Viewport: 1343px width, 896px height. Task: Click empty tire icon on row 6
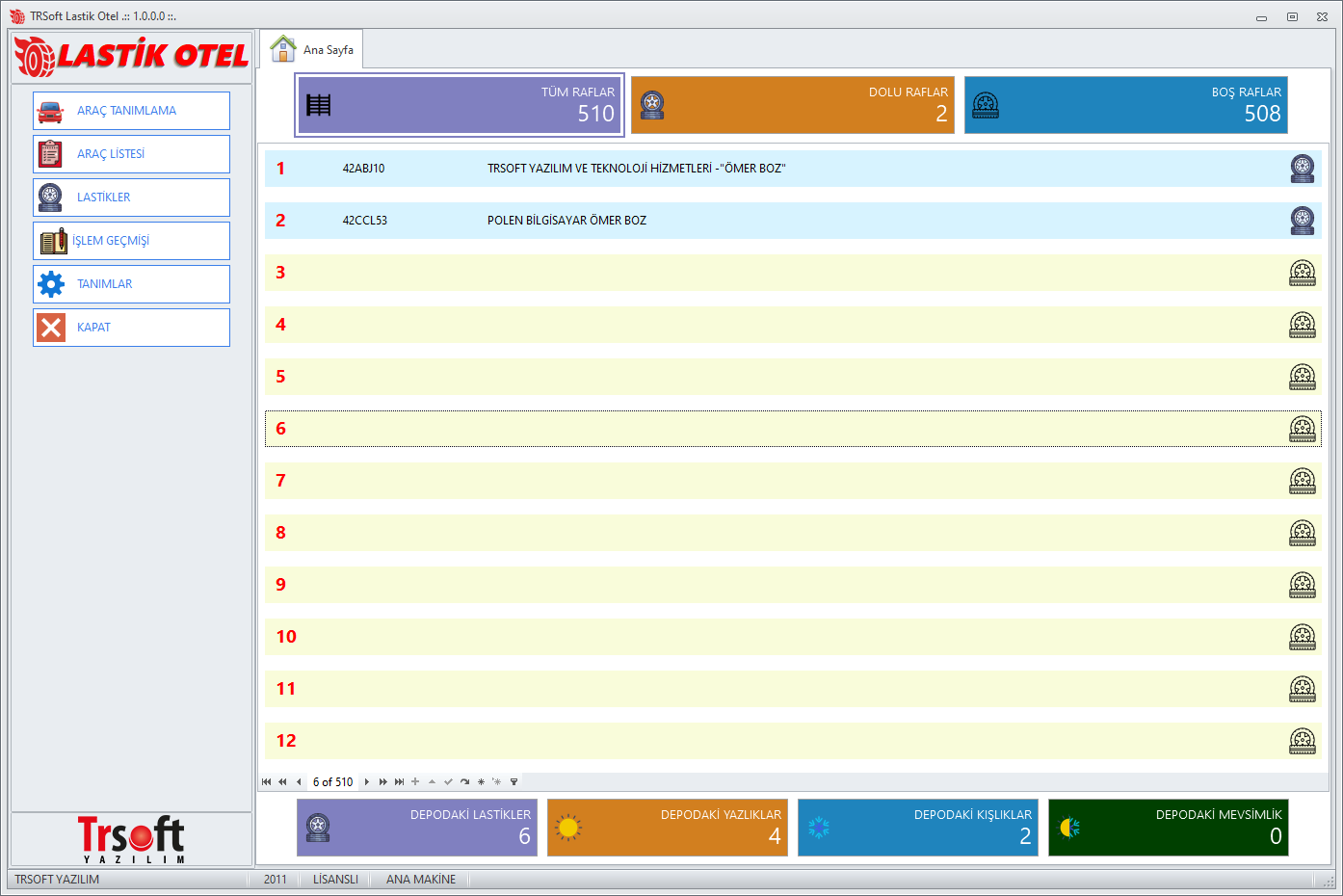pyautogui.click(x=1303, y=429)
